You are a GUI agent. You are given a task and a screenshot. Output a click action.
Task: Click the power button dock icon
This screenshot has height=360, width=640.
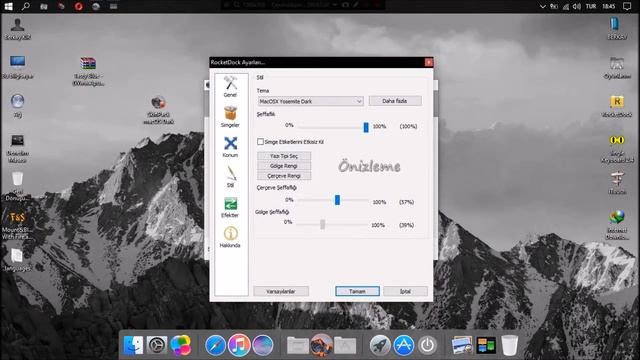427,345
